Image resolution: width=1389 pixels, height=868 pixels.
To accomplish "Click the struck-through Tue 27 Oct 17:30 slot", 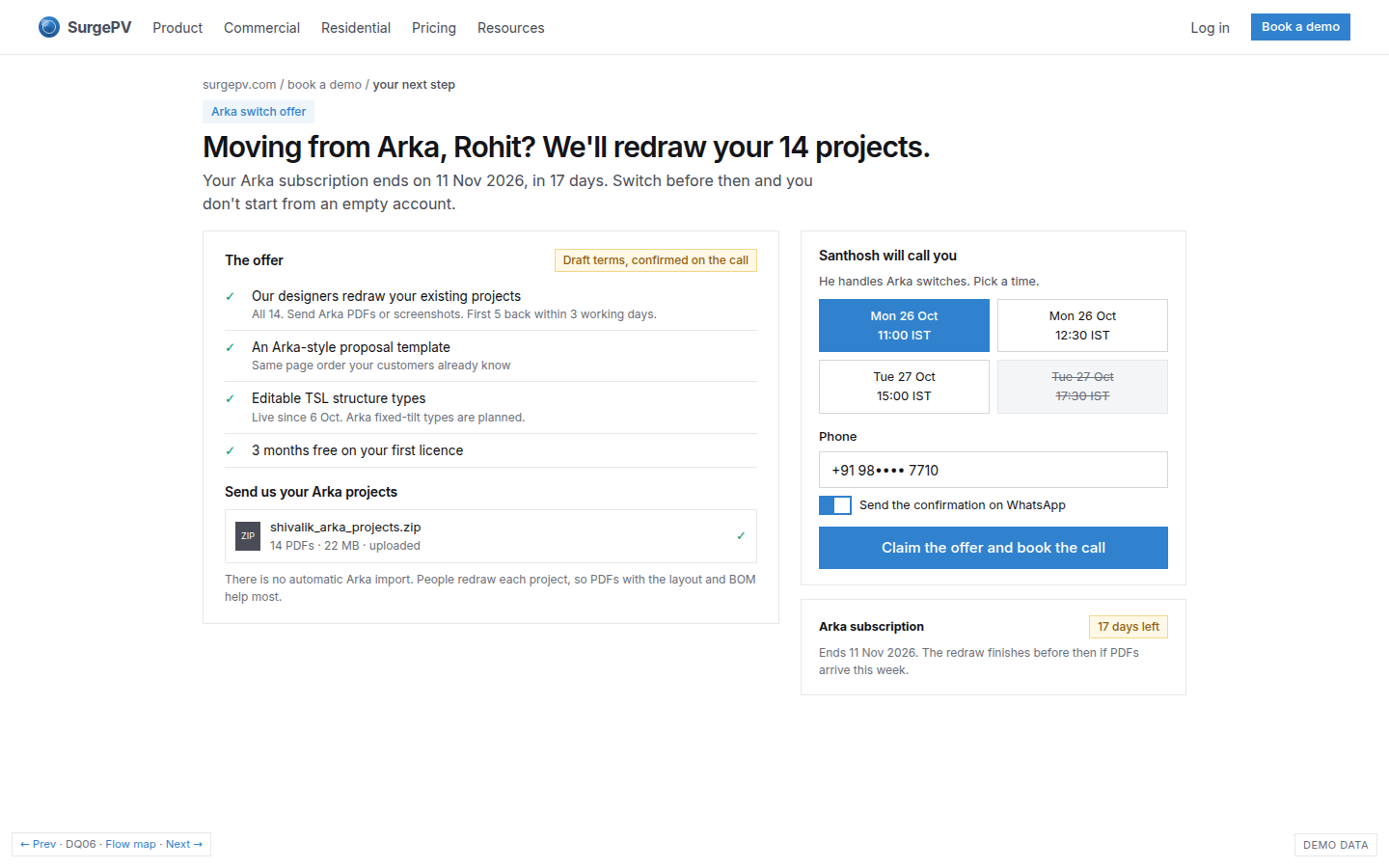I will [x=1082, y=387].
